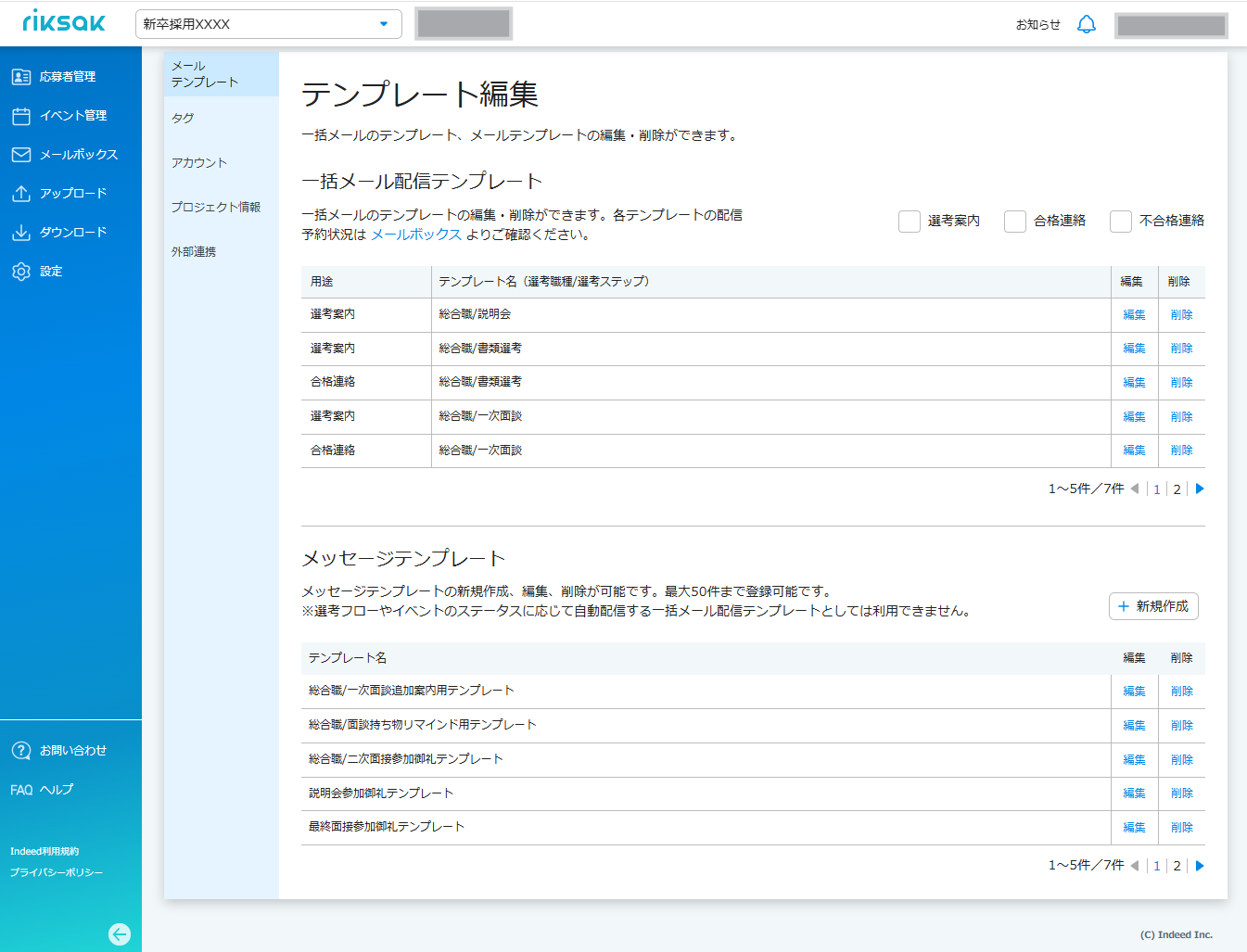Delete 選考案内 総合職/一次面談 template
1247x952 pixels.
point(1181,417)
